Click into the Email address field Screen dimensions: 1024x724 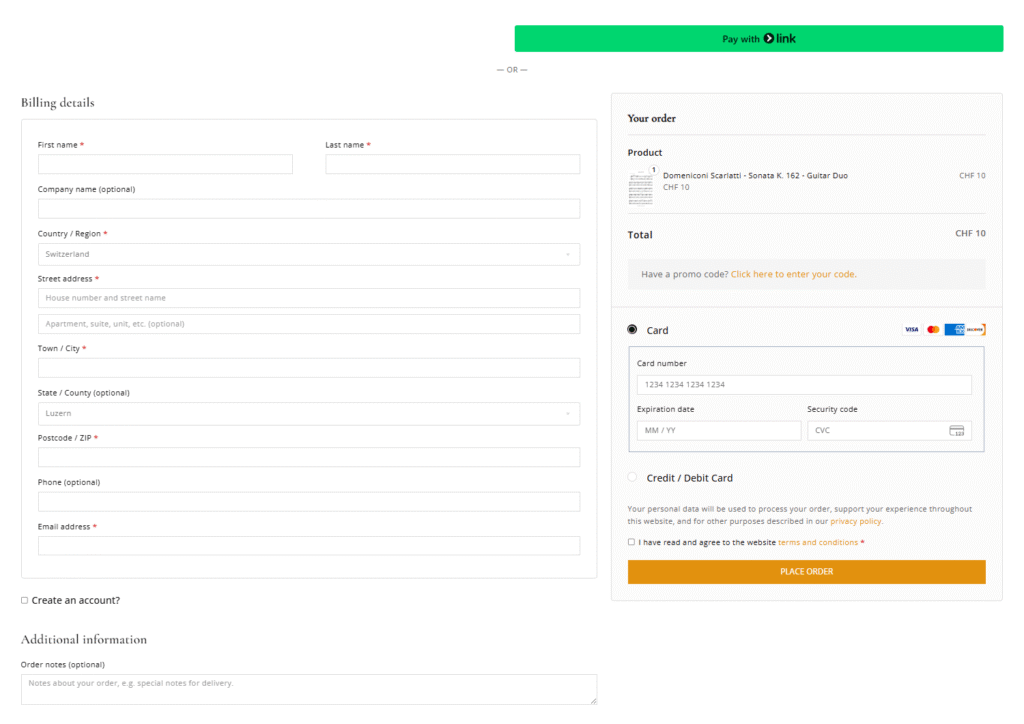point(308,546)
